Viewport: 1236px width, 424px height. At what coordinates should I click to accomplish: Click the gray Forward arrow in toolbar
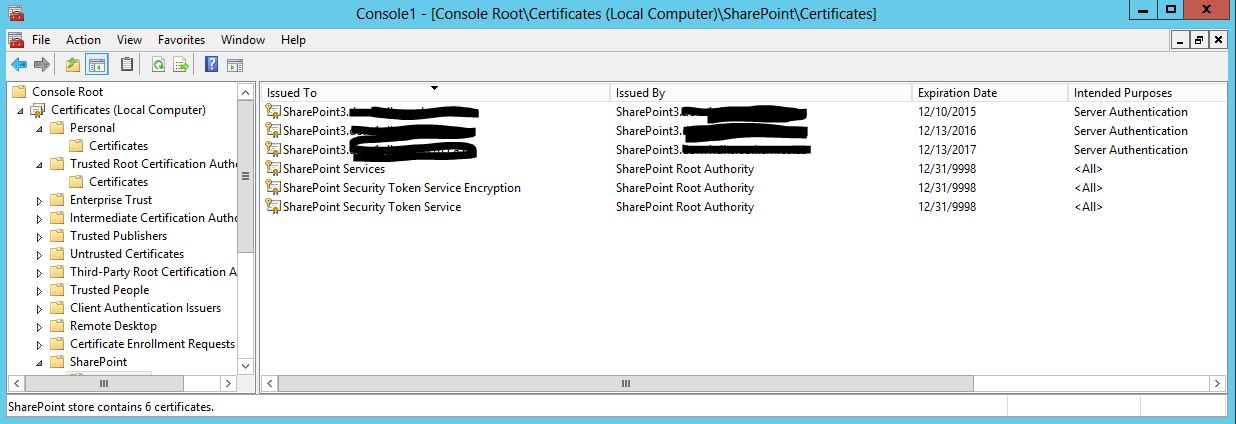[x=42, y=65]
